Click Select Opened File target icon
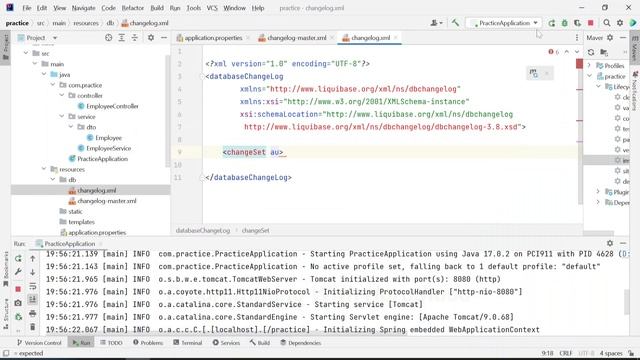The image size is (640, 360). point(109,38)
